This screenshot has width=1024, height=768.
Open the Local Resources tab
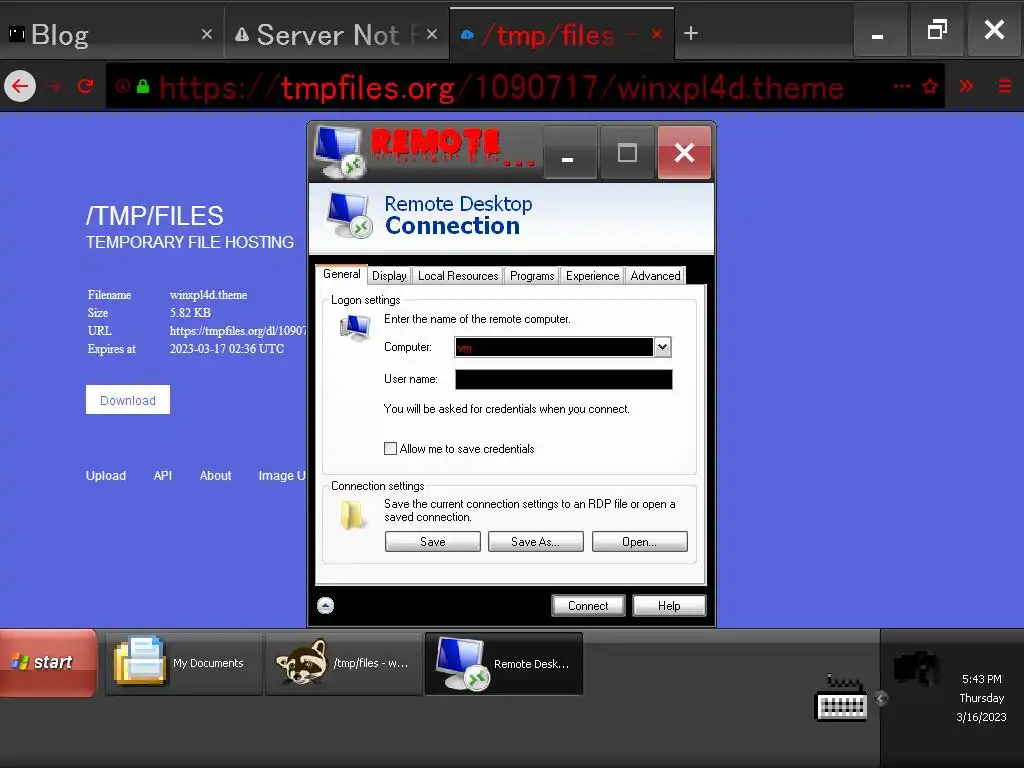458,276
